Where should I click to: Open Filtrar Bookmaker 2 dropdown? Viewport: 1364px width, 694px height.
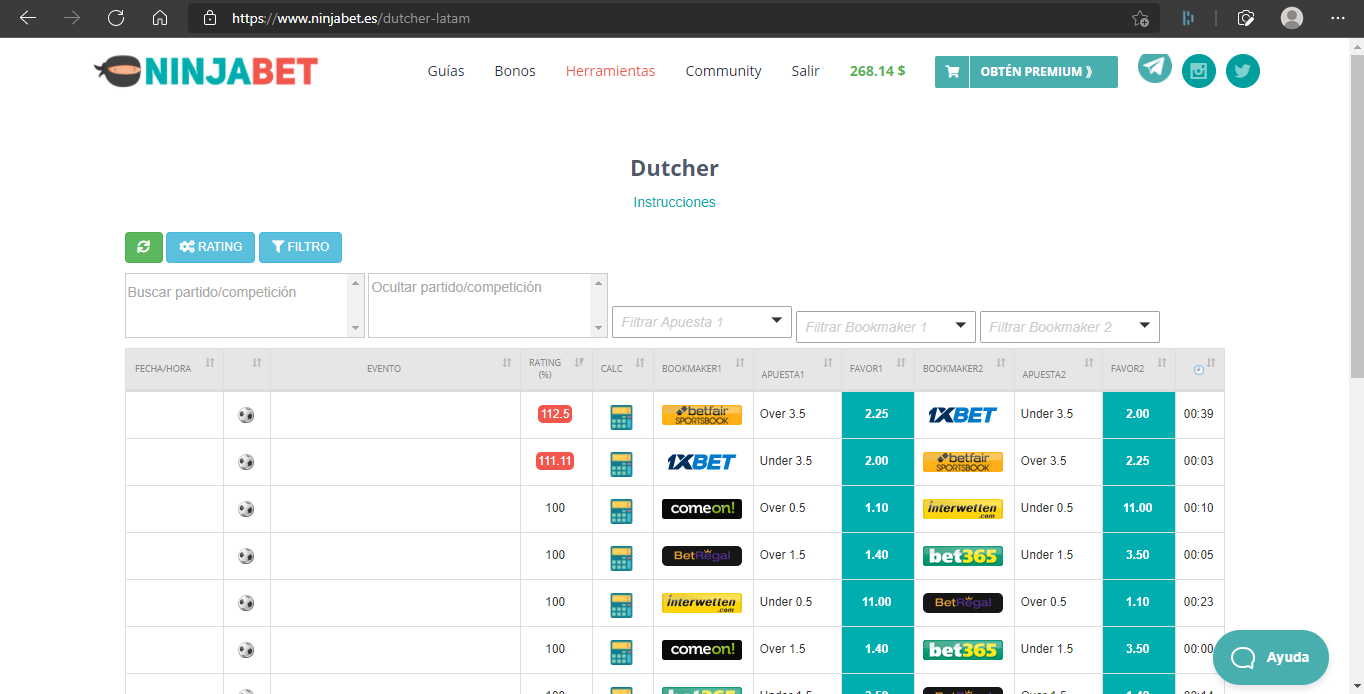click(1070, 326)
